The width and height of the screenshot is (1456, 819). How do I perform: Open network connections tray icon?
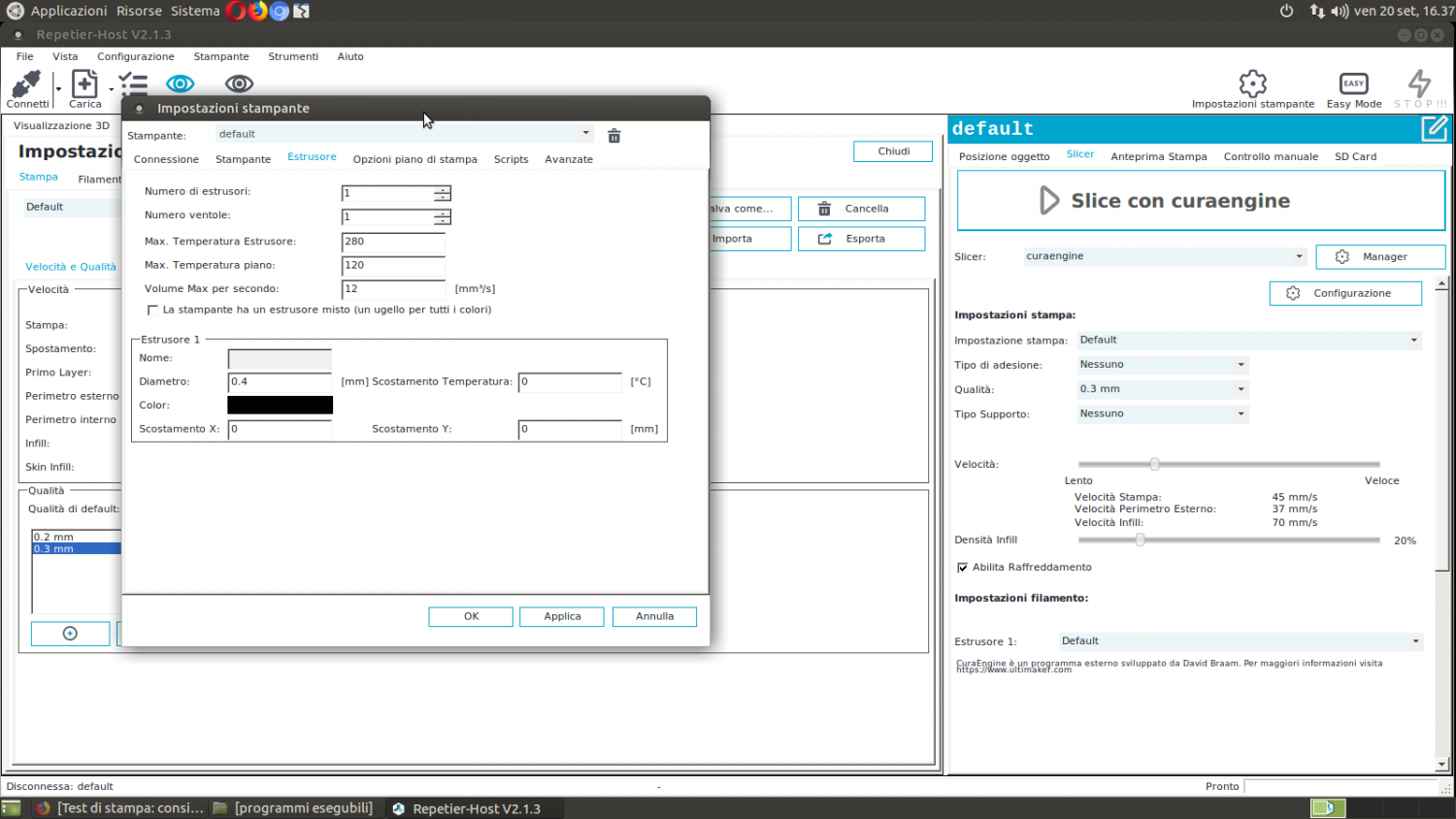click(1317, 11)
